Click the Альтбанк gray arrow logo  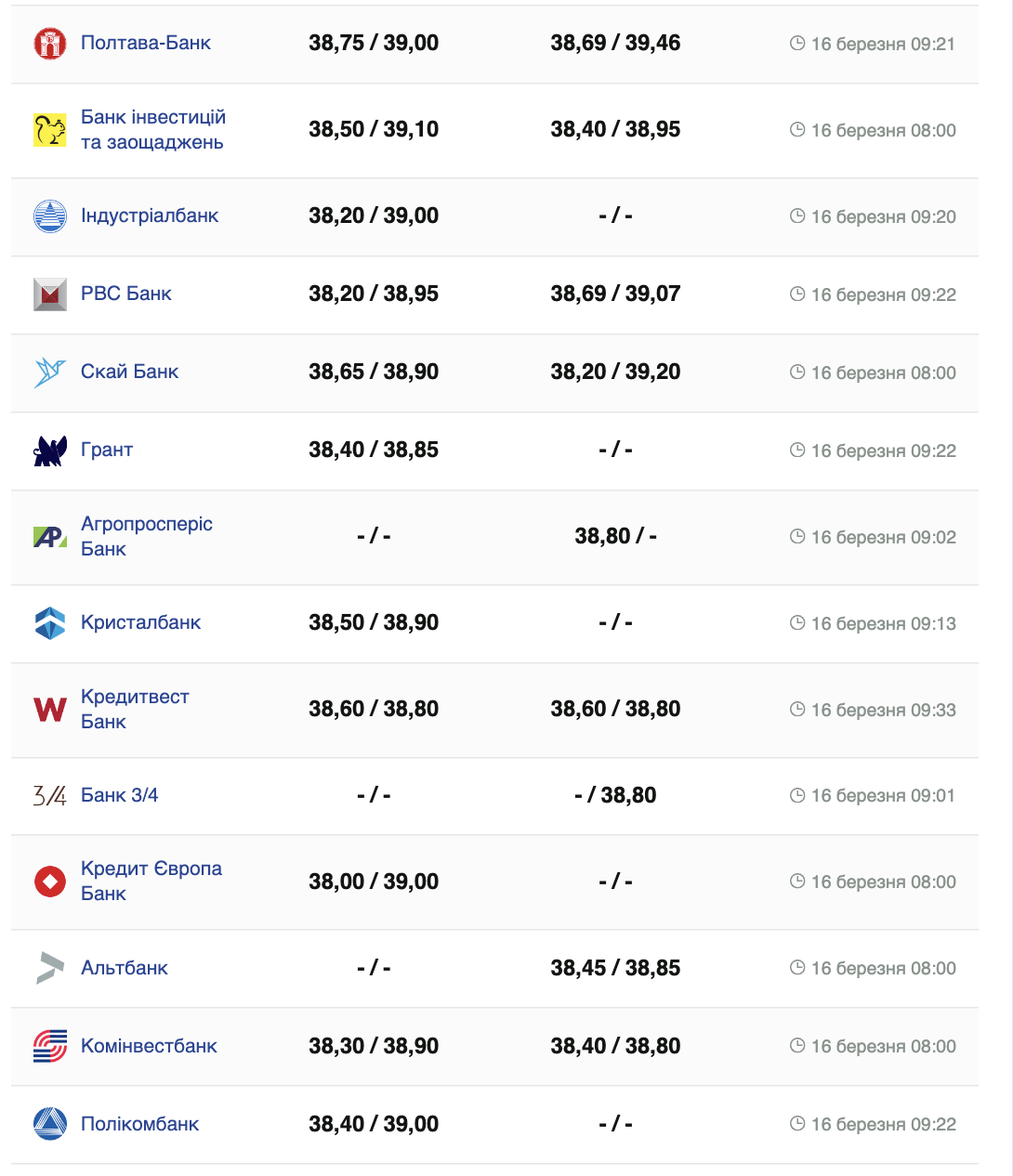[x=50, y=968]
